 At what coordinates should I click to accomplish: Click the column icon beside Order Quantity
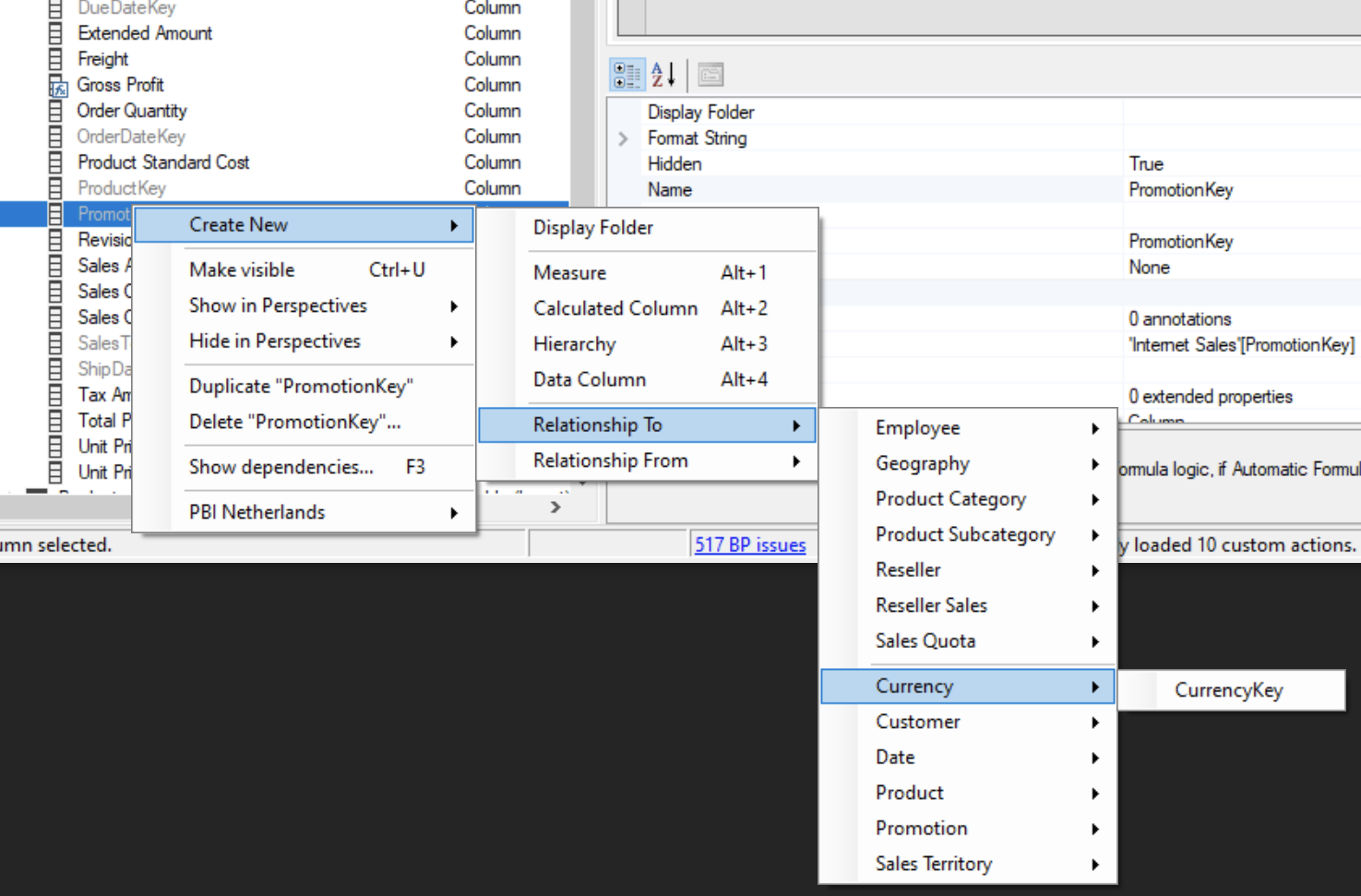pyautogui.click(x=55, y=110)
